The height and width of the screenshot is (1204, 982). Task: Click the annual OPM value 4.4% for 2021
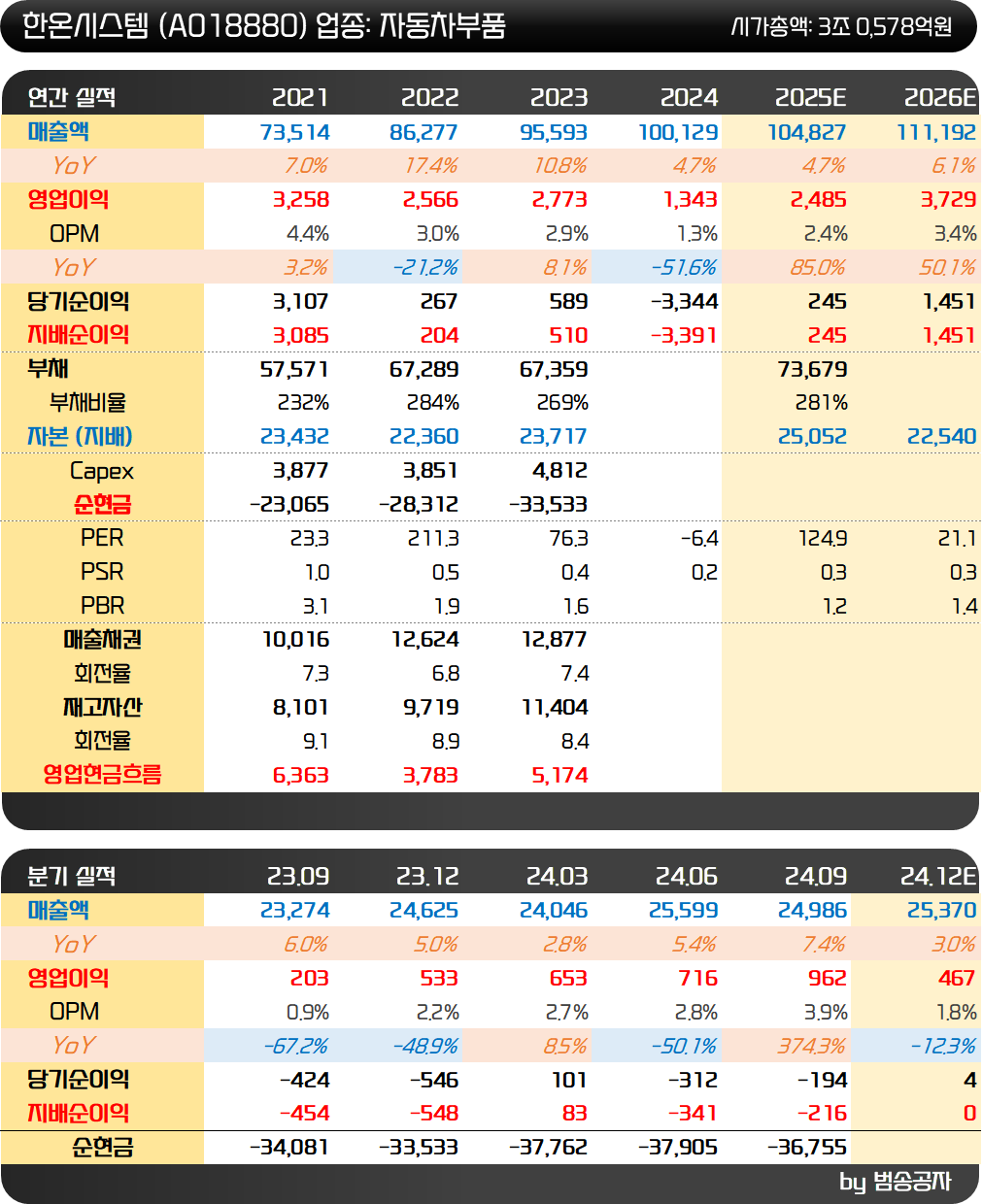(x=308, y=234)
